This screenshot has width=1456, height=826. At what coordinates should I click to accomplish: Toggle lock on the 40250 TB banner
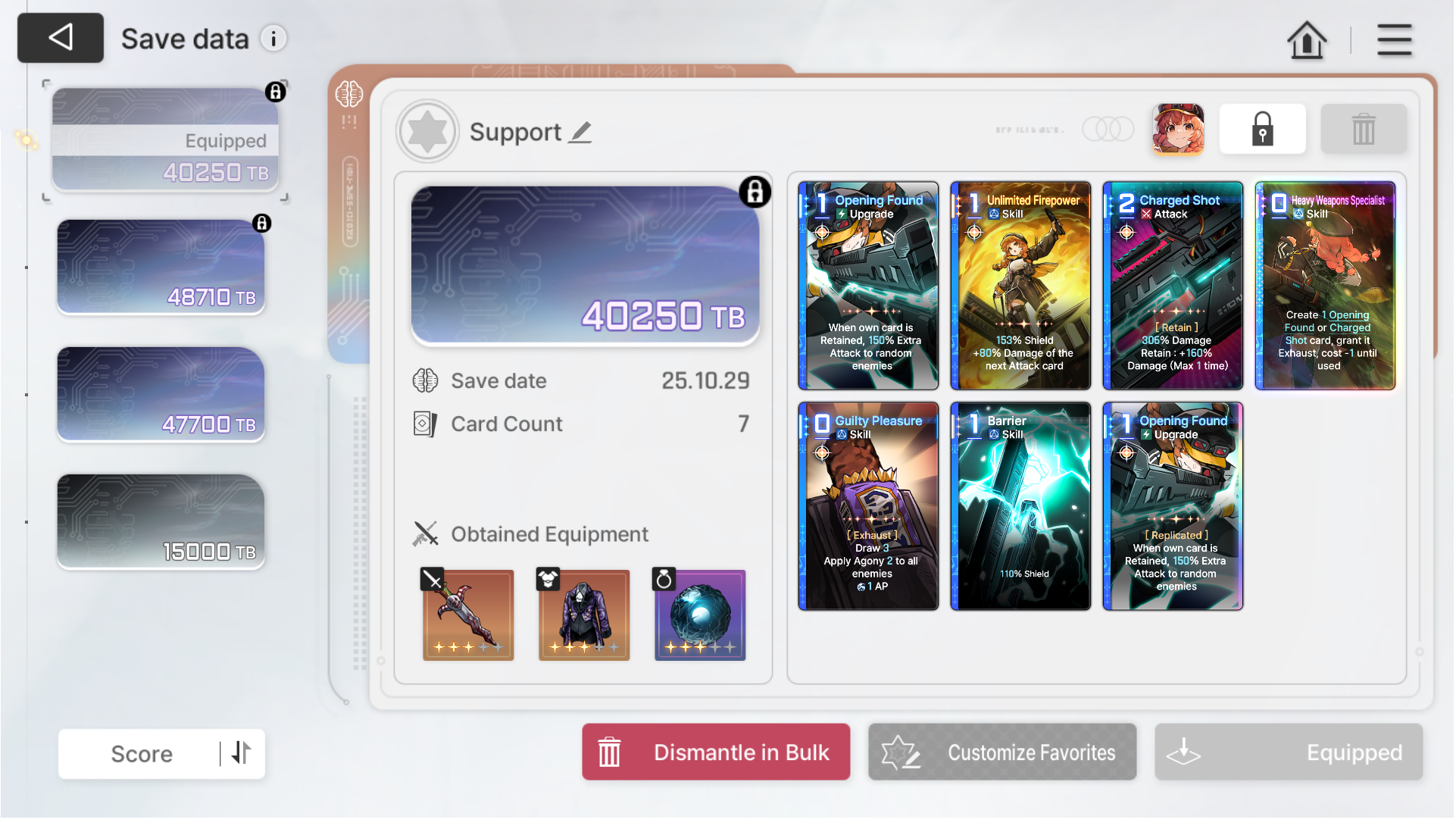(x=755, y=192)
